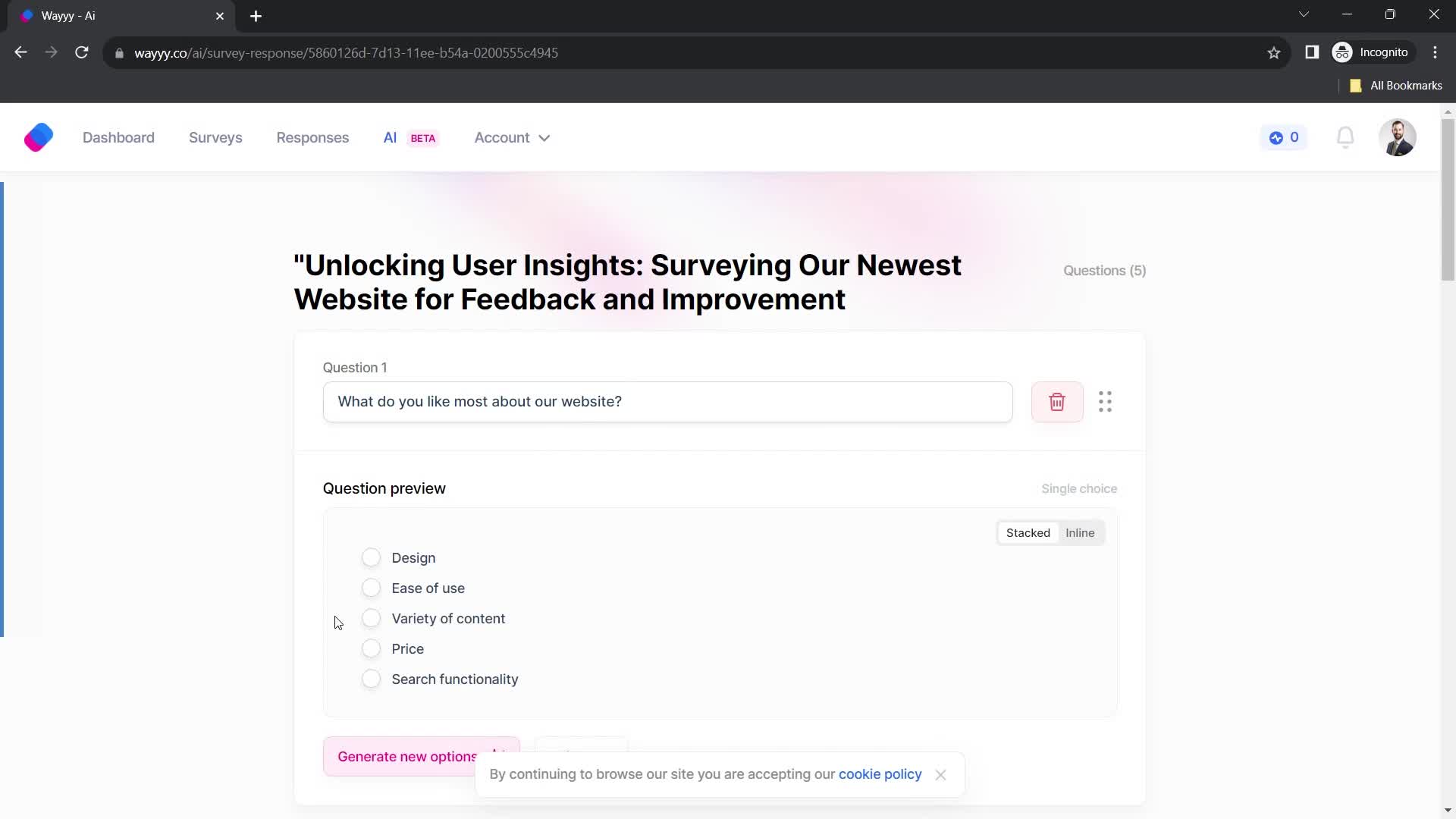Select the Search functionality radio button
The width and height of the screenshot is (1456, 819).
(370, 679)
